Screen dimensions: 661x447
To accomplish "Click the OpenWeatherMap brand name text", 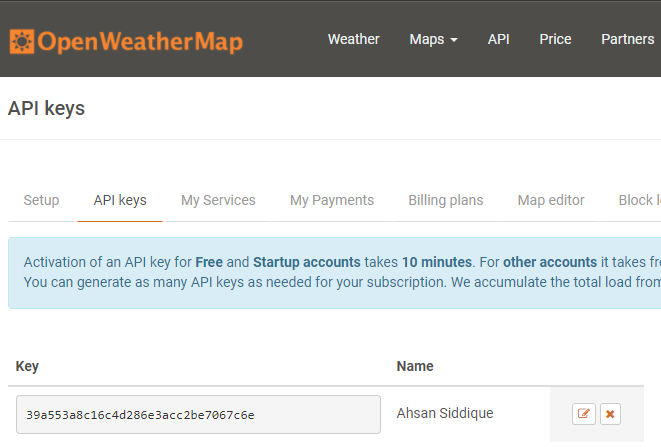I will 140,42.
